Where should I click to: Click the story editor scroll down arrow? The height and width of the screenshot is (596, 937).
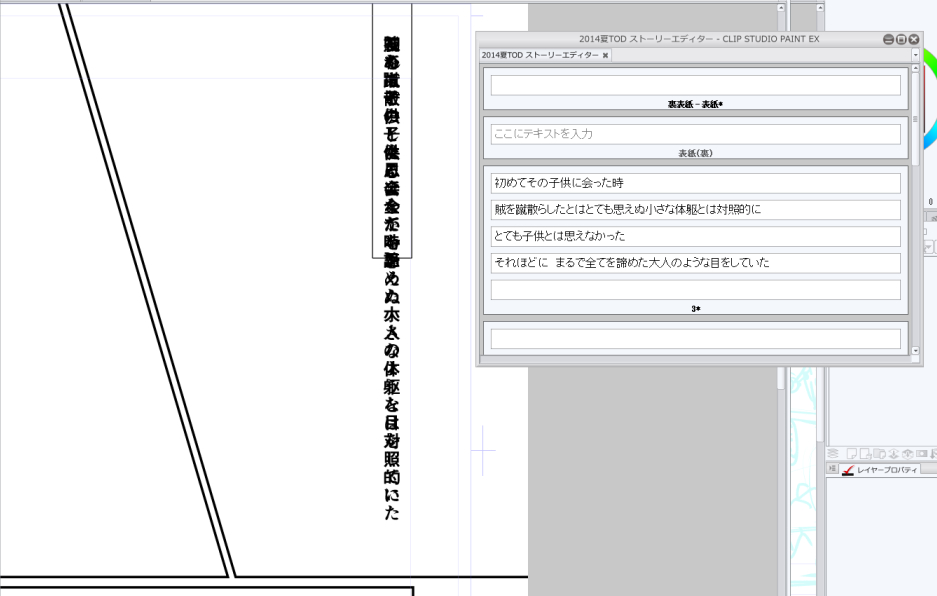915,351
